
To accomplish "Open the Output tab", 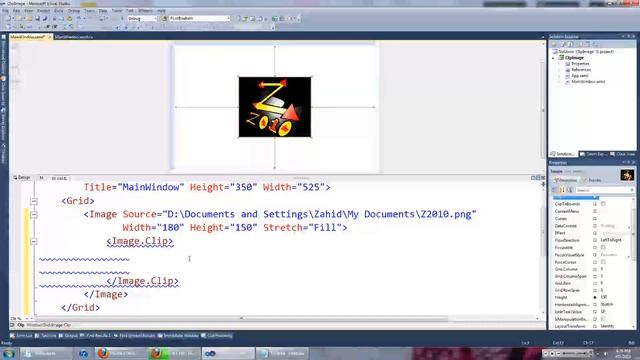I will click(68, 336).
